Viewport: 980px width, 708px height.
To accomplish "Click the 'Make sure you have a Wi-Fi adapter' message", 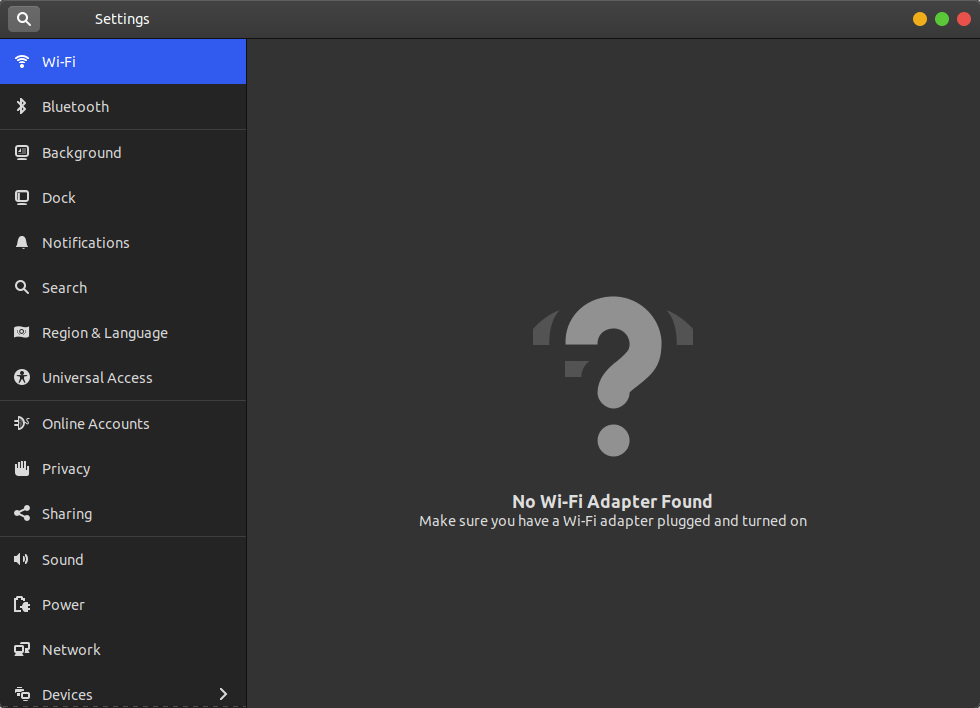I will pyautogui.click(x=613, y=521).
